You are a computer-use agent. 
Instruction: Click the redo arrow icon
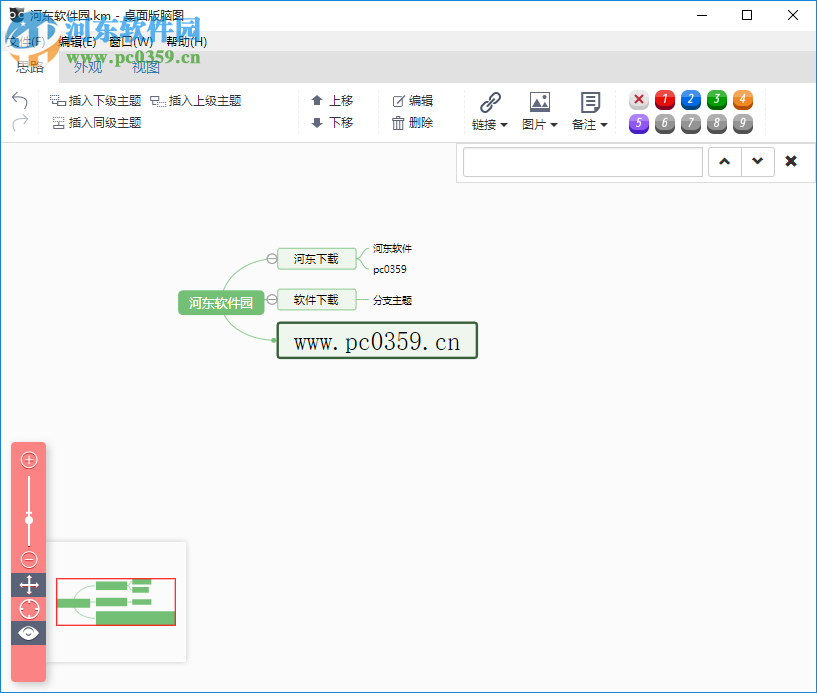(x=20, y=123)
